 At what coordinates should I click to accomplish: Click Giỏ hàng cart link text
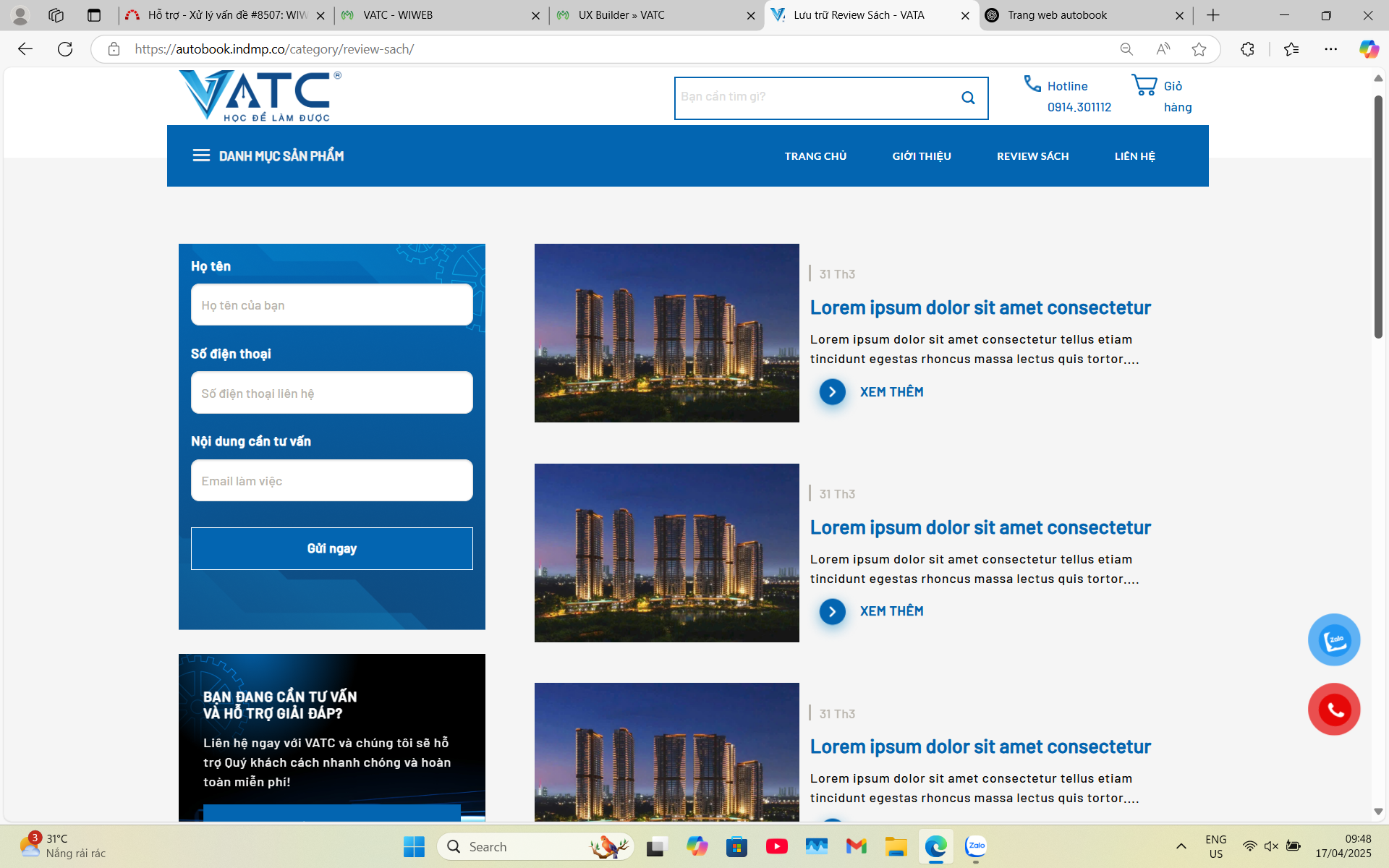(x=1177, y=96)
